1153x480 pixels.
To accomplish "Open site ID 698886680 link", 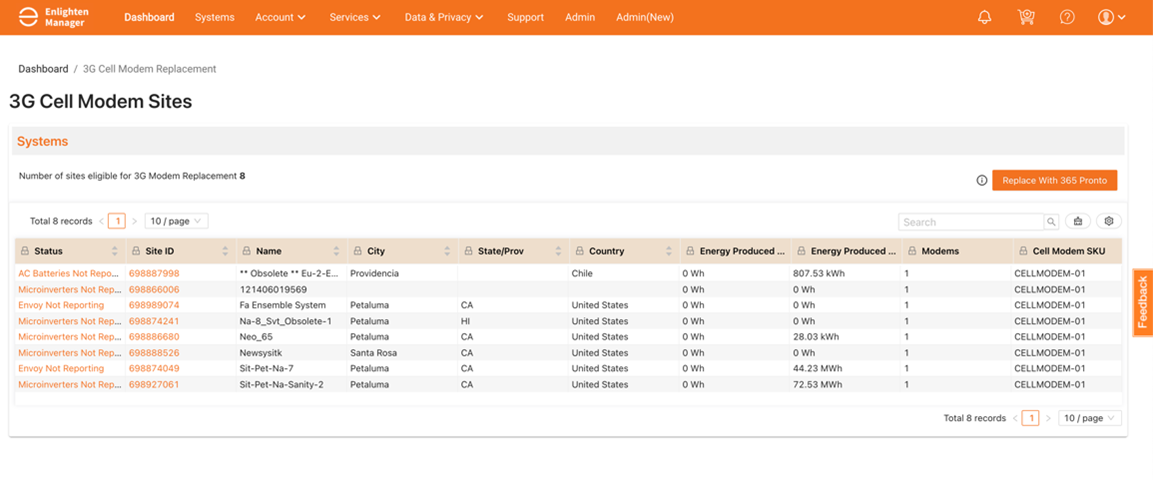I will pyautogui.click(x=154, y=336).
